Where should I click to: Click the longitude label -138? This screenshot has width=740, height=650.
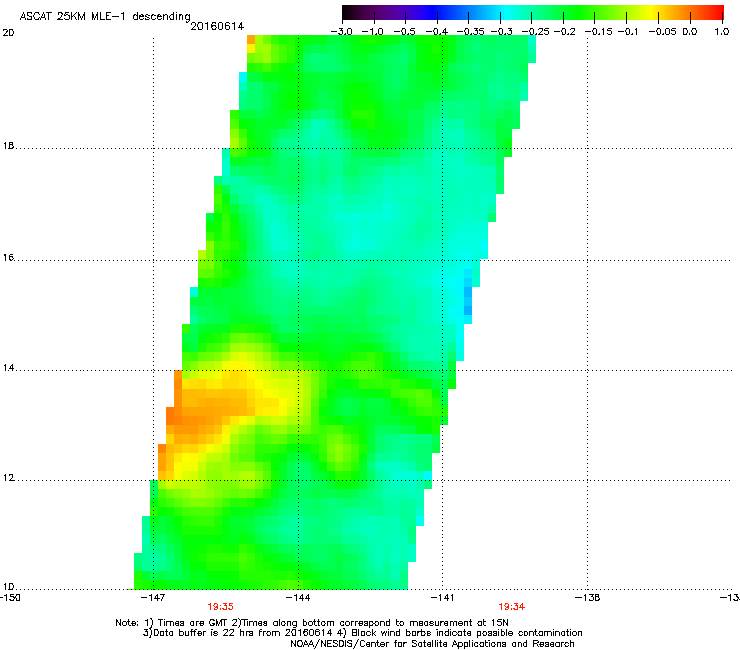[x=588, y=598]
